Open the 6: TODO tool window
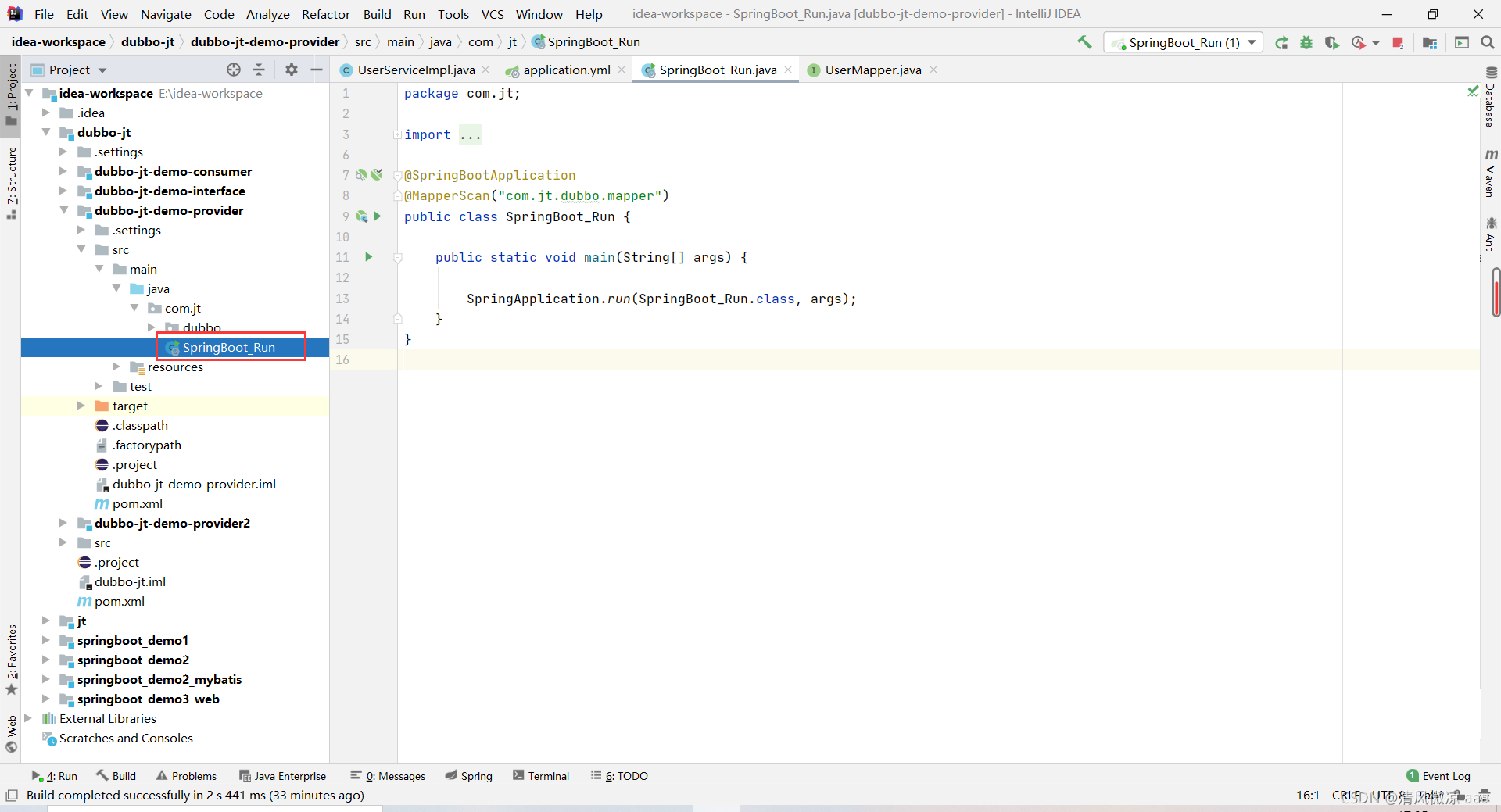 pos(620,776)
